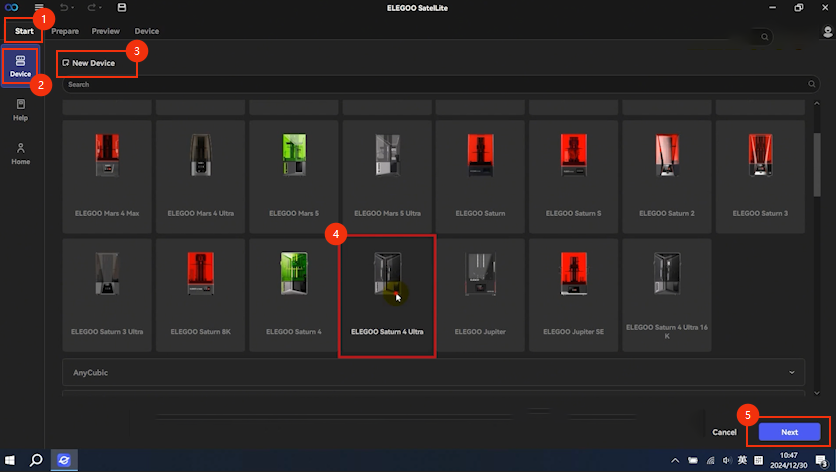Open the volume tray icon
The height and width of the screenshot is (472, 836).
727,460
